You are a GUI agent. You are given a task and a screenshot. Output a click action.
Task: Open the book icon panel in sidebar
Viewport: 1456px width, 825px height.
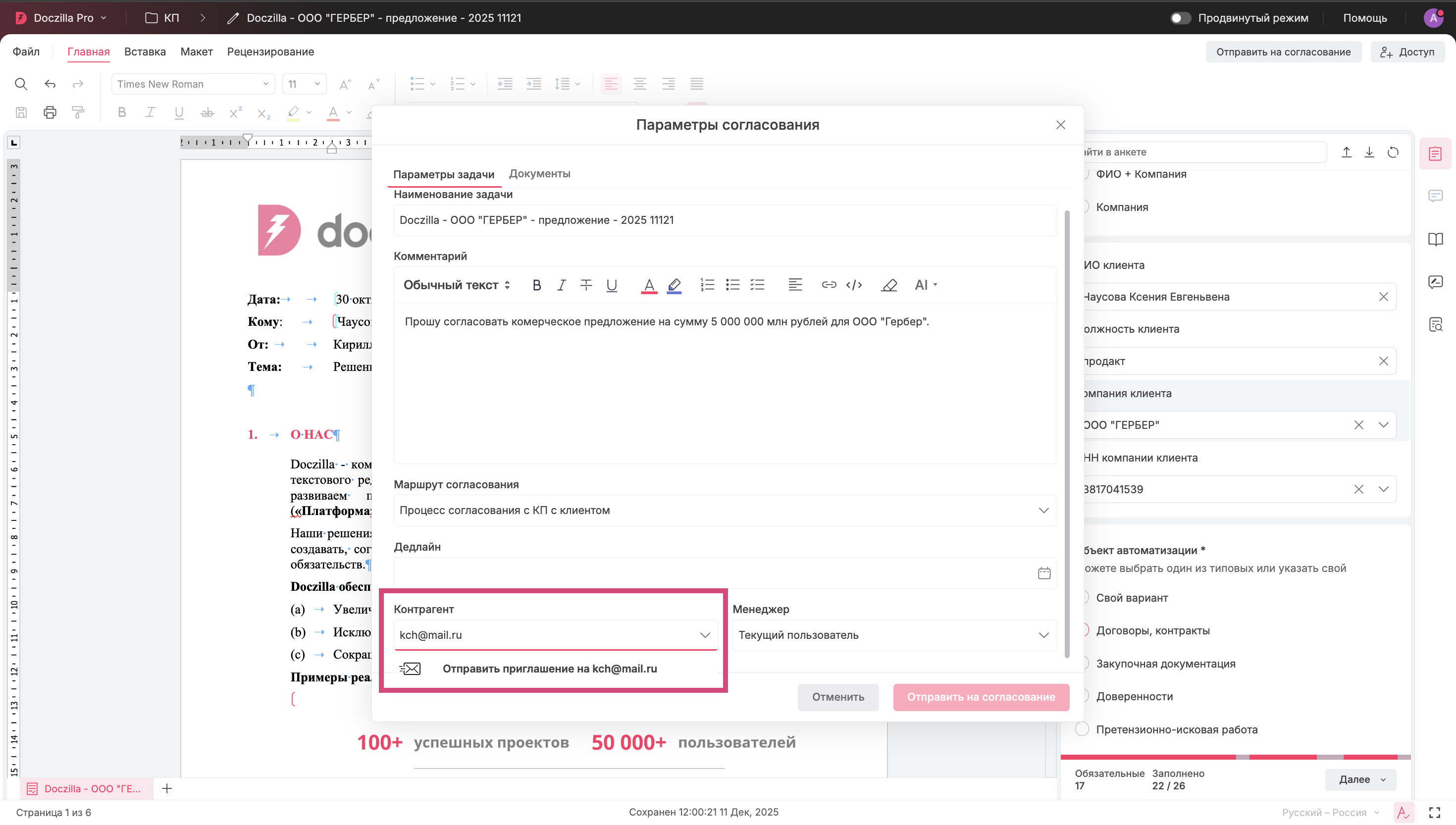point(1435,239)
